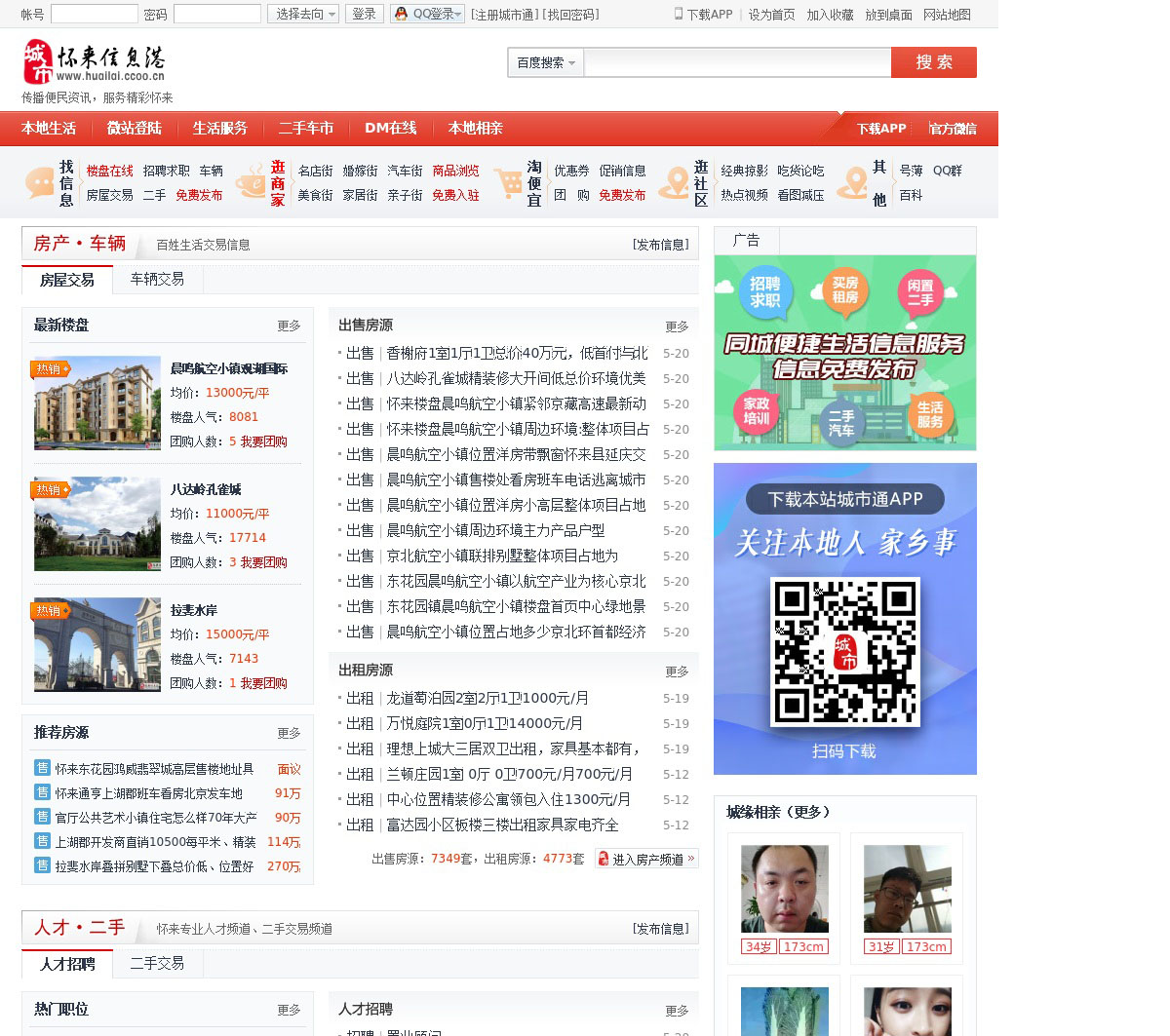The image size is (1170, 1036).
Task: Open listing 香榭府1室1厅1卫总价40万元
Action: (x=517, y=353)
